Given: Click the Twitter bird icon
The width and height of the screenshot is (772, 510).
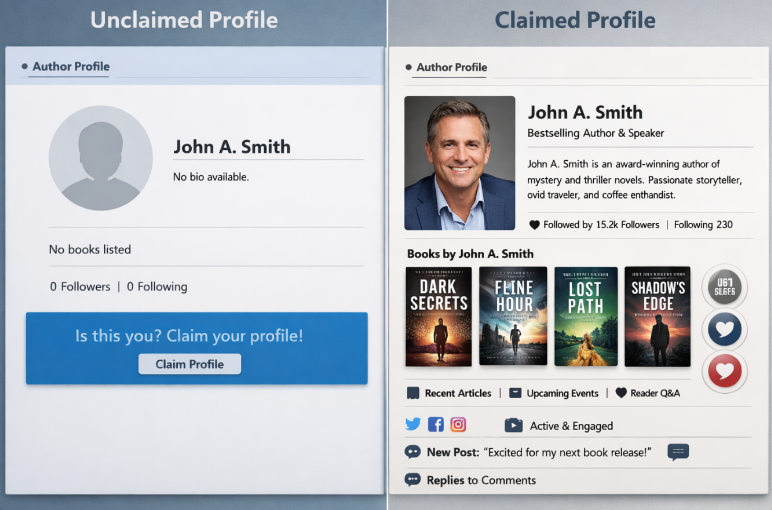Looking at the screenshot, I should click(x=413, y=425).
